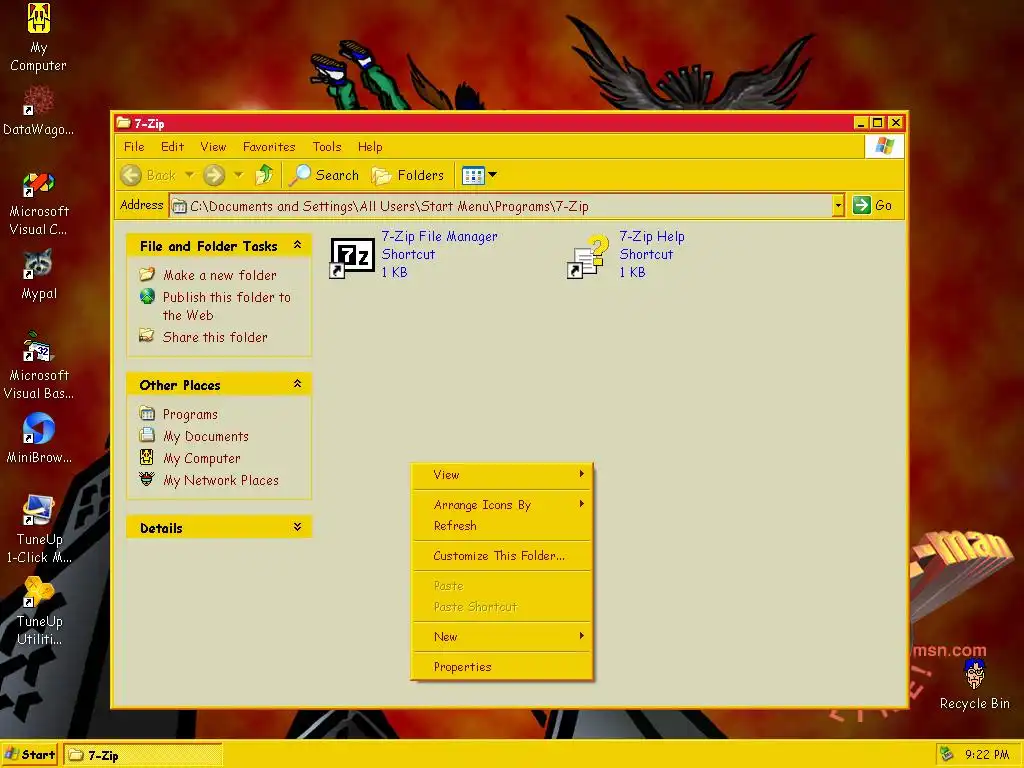Click the Forward arrow toolbar button
The image size is (1024, 768).
pyautogui.click(x=214, y=175)
